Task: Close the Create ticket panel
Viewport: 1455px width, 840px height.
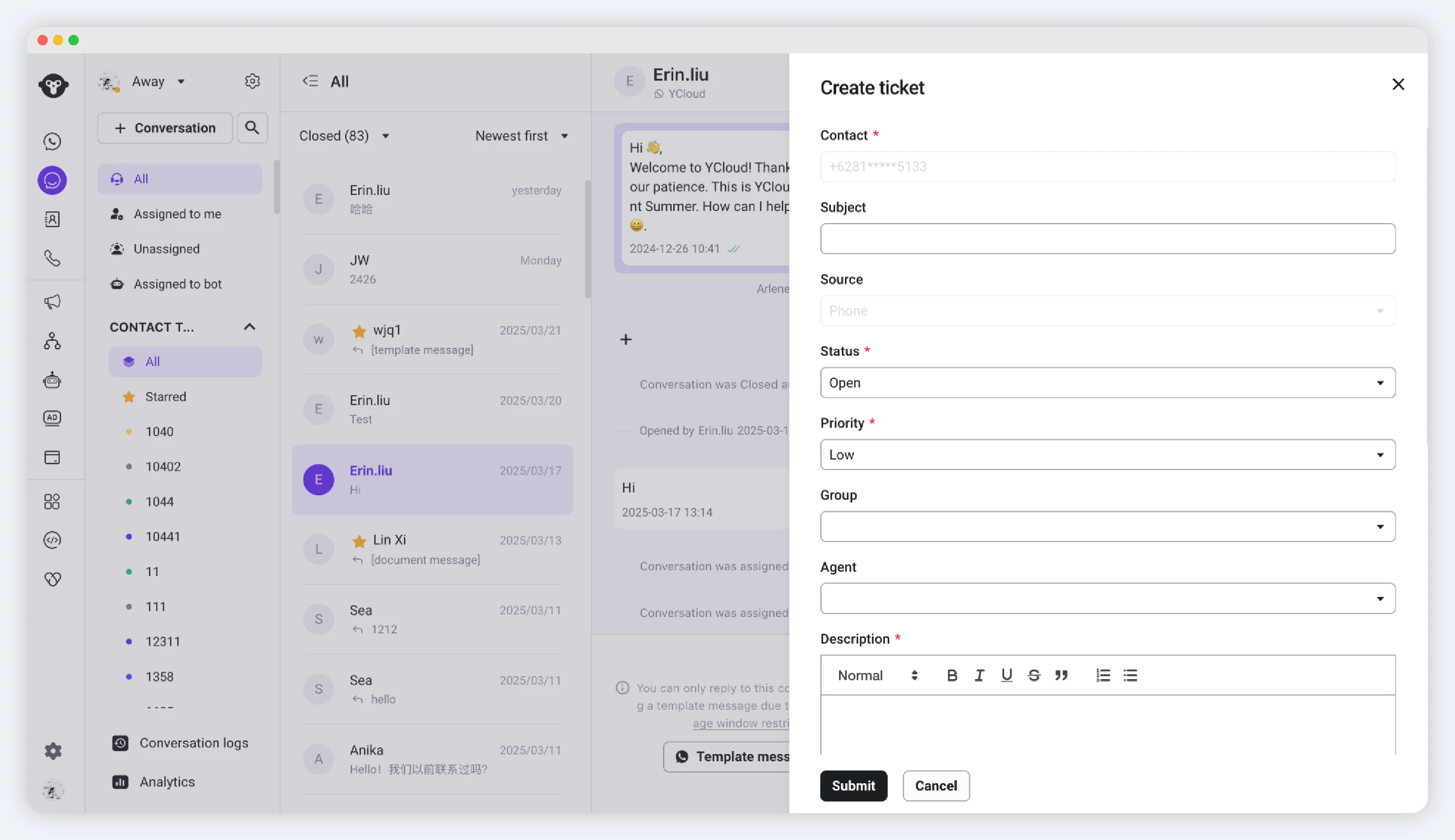Action: pyautogui.click(x=1398, y=84)
